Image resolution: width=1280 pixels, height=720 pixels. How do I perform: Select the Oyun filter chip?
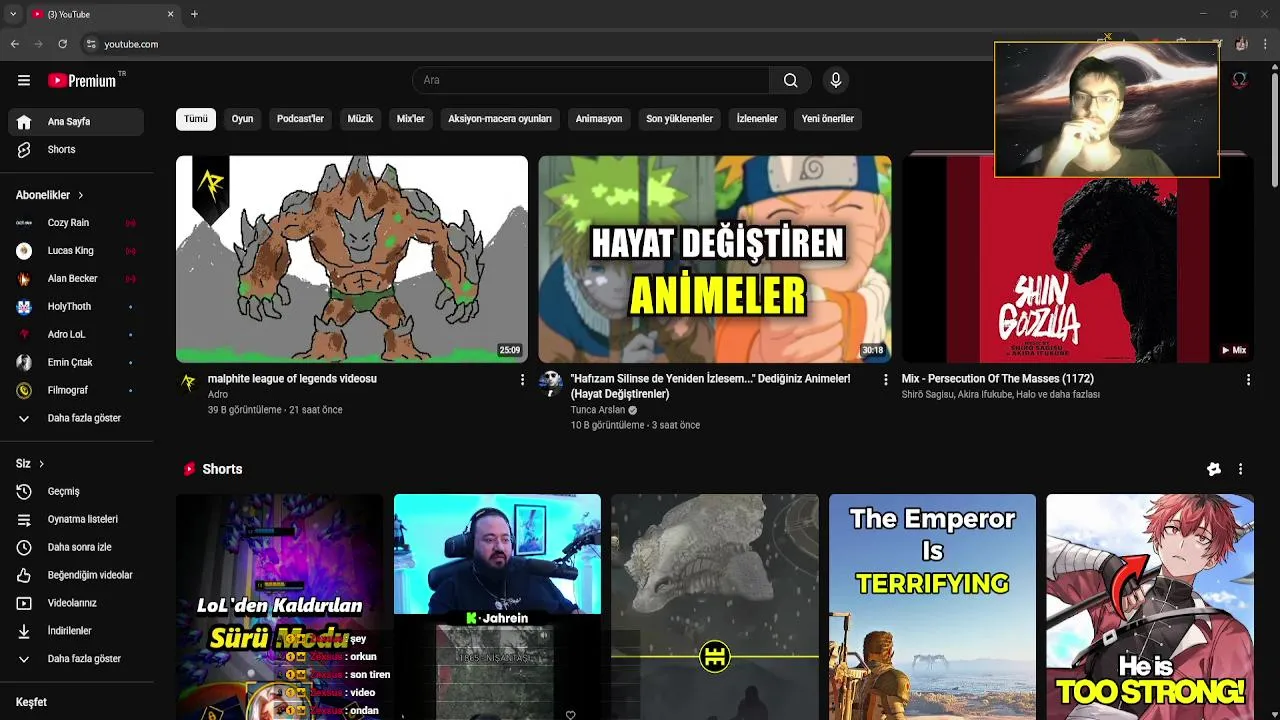coord(242,119)
